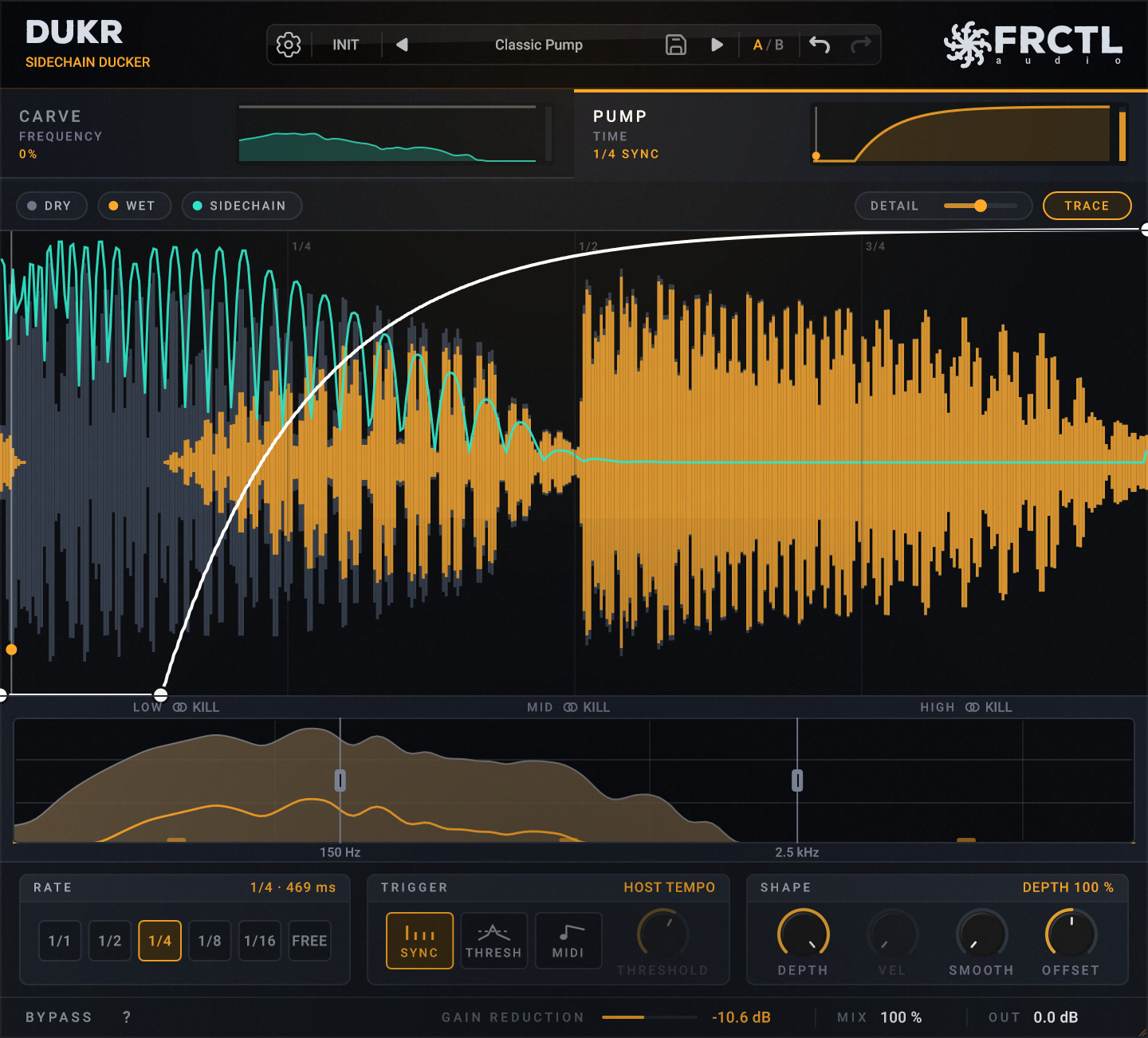The image size is (1148, 1038).
Task: Select the THRESH trigger mode icon
Action: coord(494,941)
